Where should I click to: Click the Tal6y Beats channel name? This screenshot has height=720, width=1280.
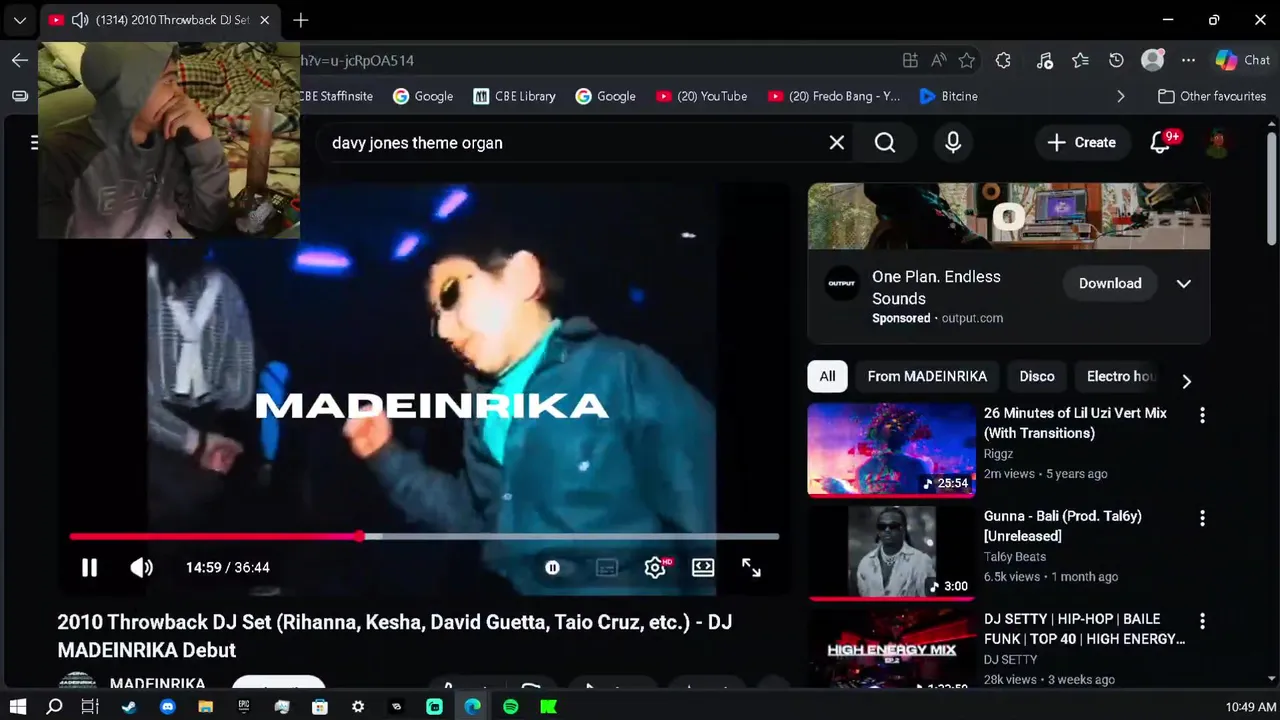pos(1015,557)
